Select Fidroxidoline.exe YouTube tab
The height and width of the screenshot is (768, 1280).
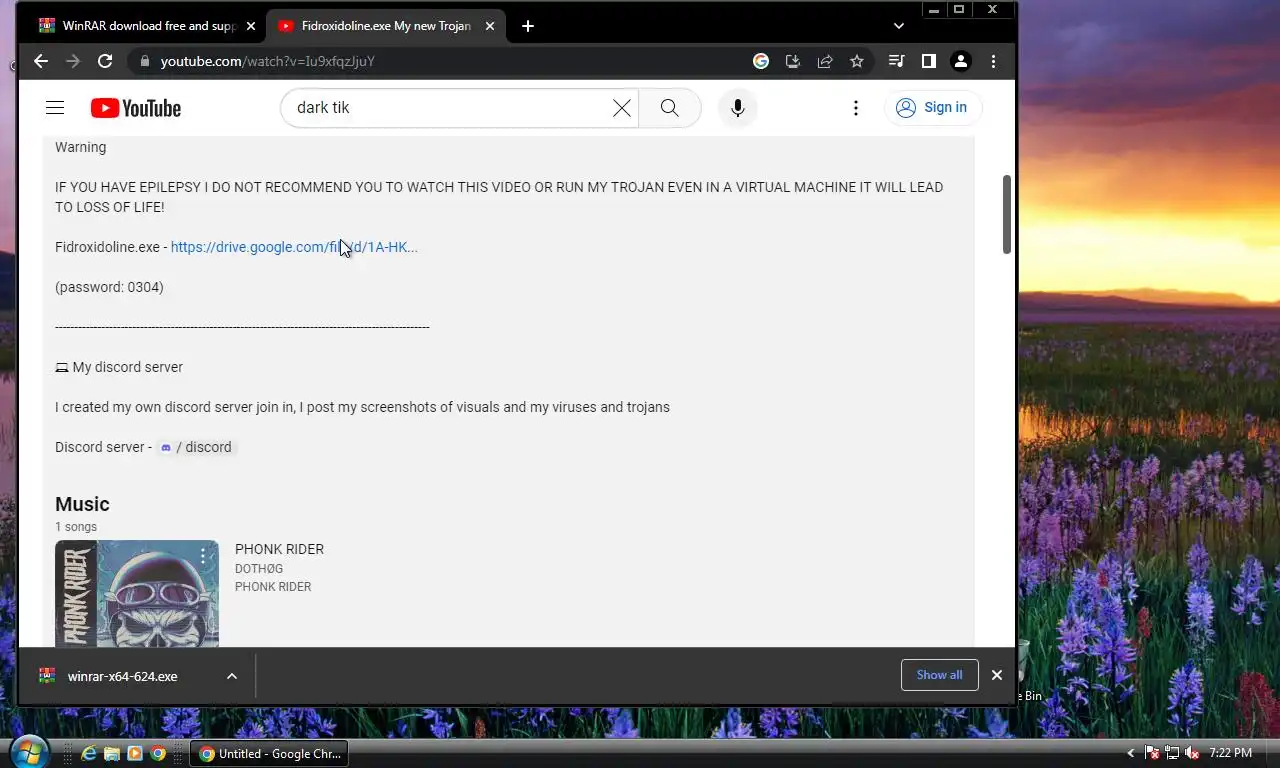tap(387, 26)
